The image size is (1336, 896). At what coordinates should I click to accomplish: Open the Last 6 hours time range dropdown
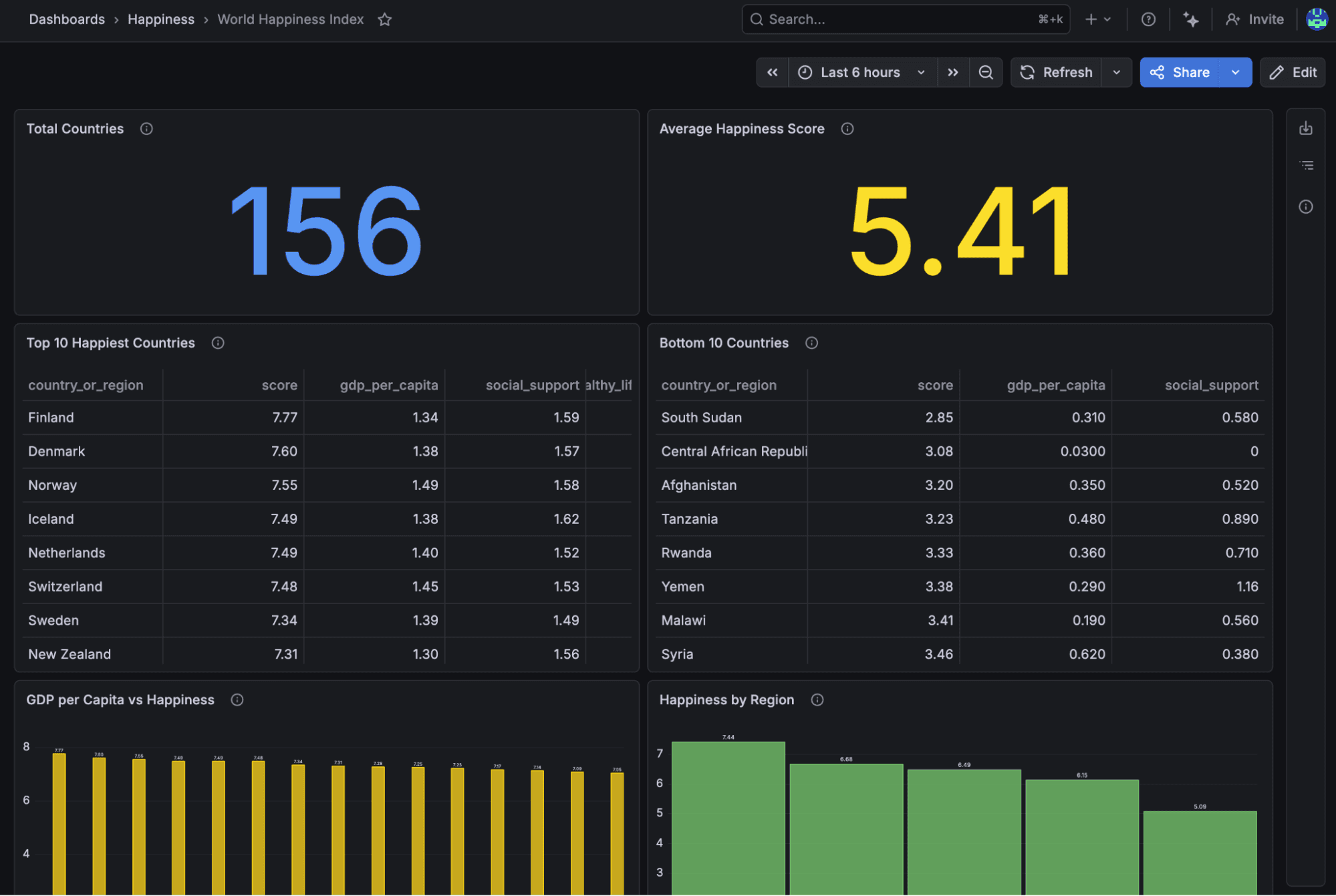pos(860,72)
